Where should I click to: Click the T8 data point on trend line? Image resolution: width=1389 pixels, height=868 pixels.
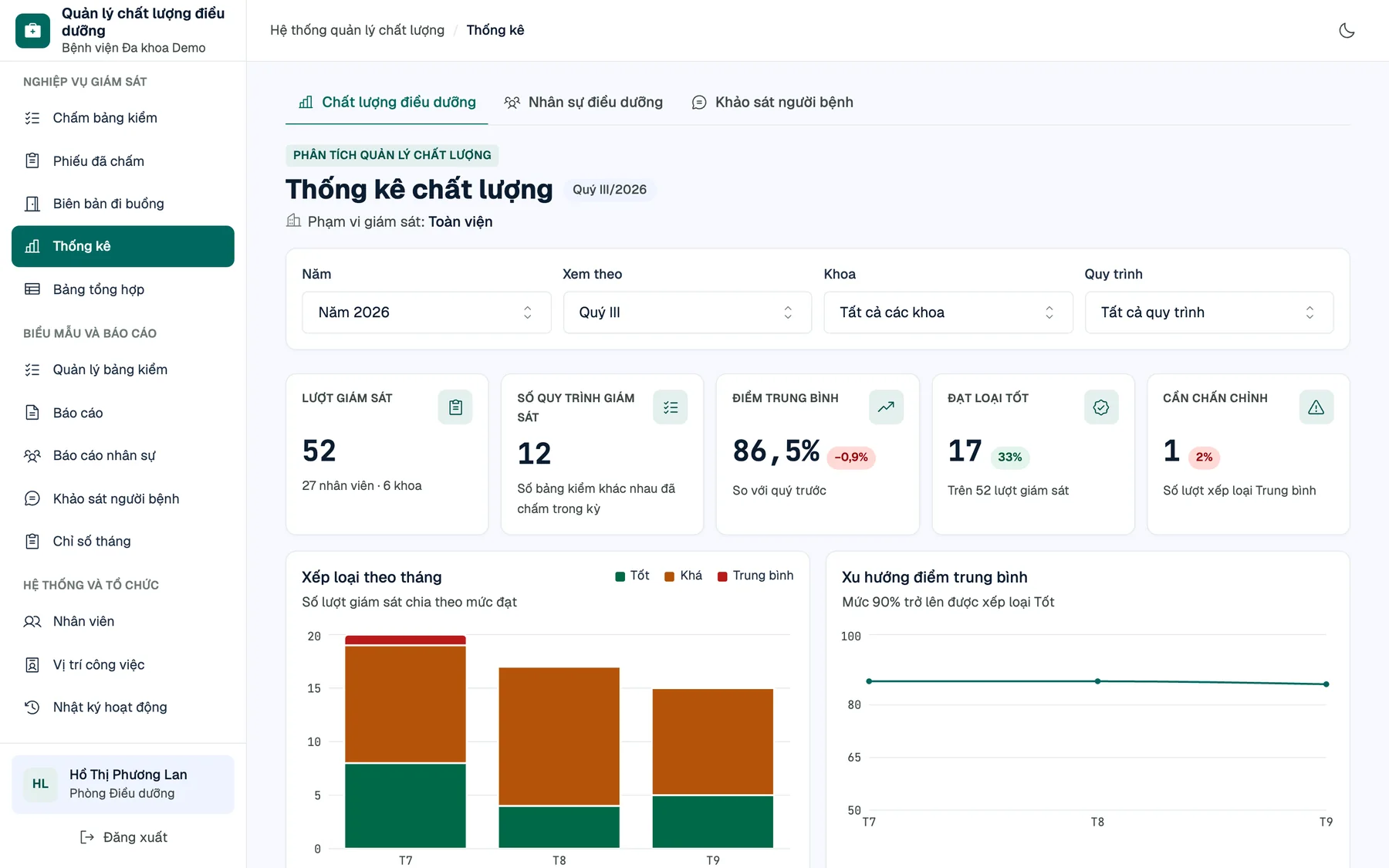click(x=1097, y=681)
